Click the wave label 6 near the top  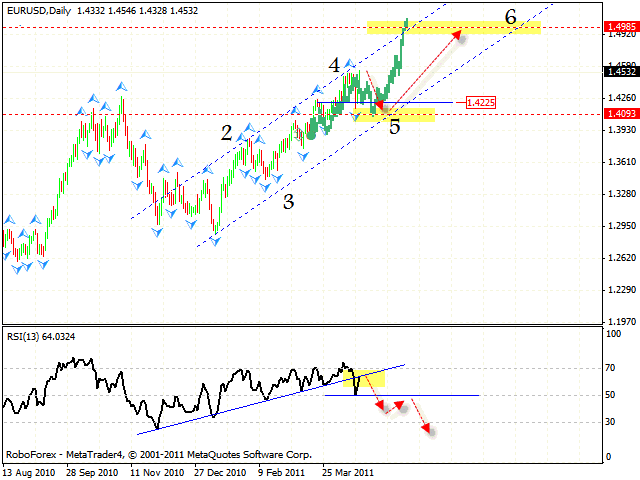[x=510, y=17]
